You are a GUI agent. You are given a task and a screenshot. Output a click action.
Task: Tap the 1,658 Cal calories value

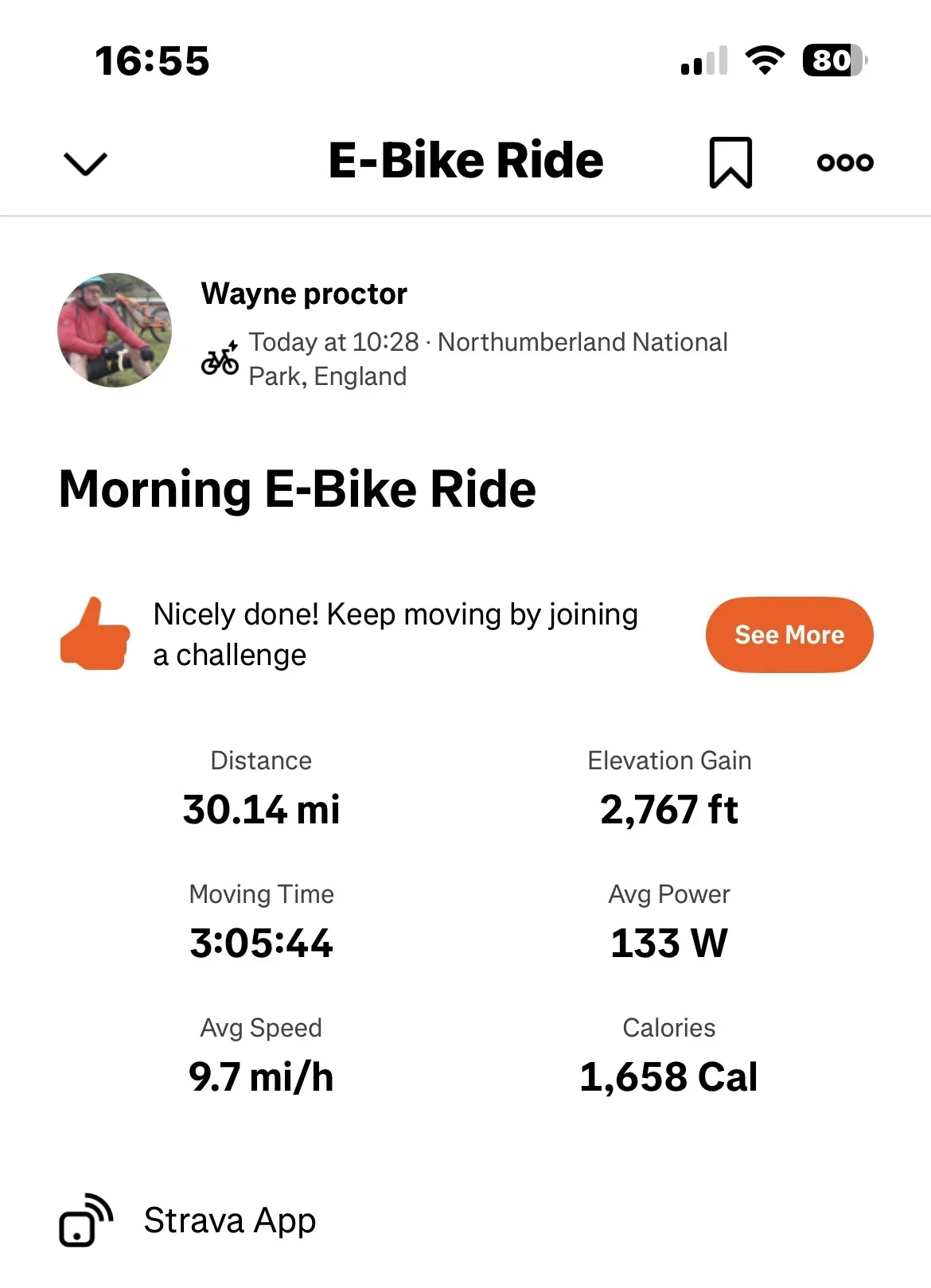tap(669, 1077)
